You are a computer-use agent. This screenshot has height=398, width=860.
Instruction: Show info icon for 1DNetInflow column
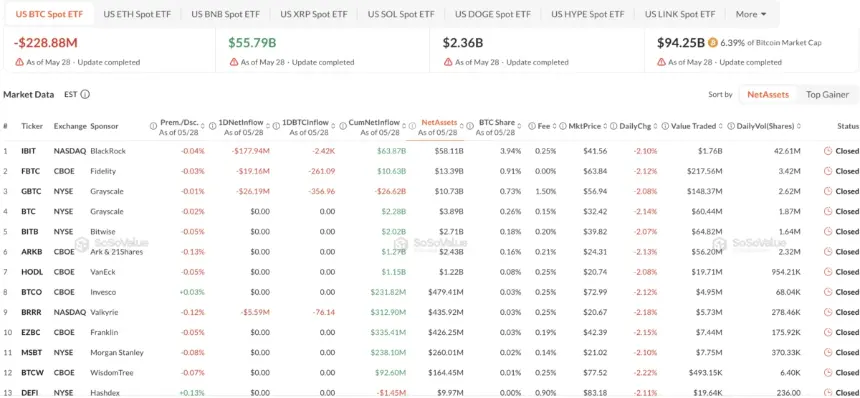(214, 126)
